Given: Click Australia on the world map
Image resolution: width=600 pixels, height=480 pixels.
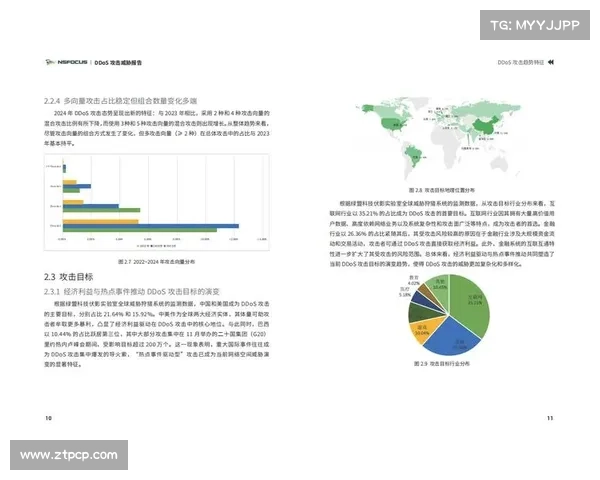Looking at the screenshot, I should 501,163.
